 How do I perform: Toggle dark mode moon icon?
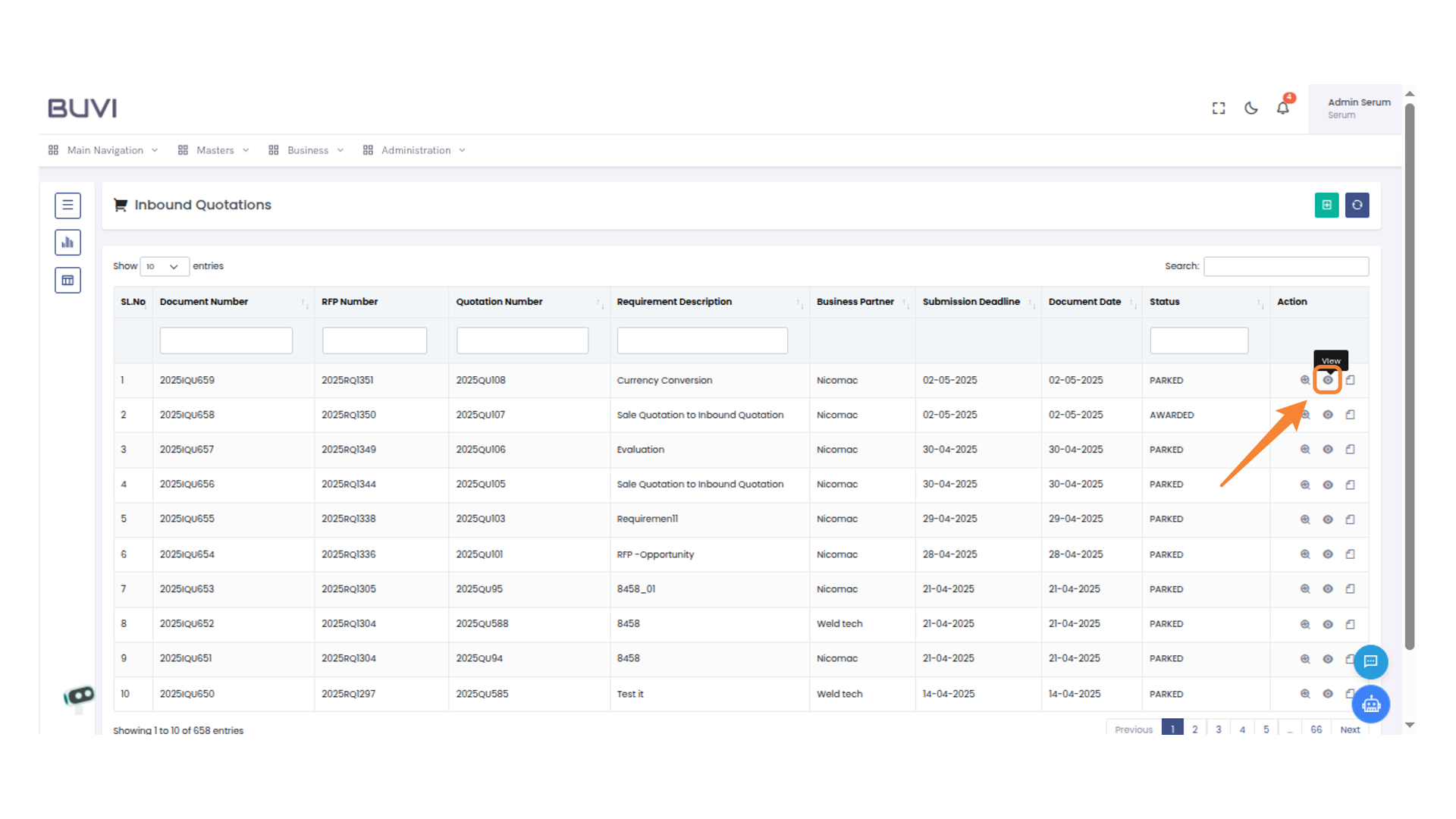point(1251,108)
